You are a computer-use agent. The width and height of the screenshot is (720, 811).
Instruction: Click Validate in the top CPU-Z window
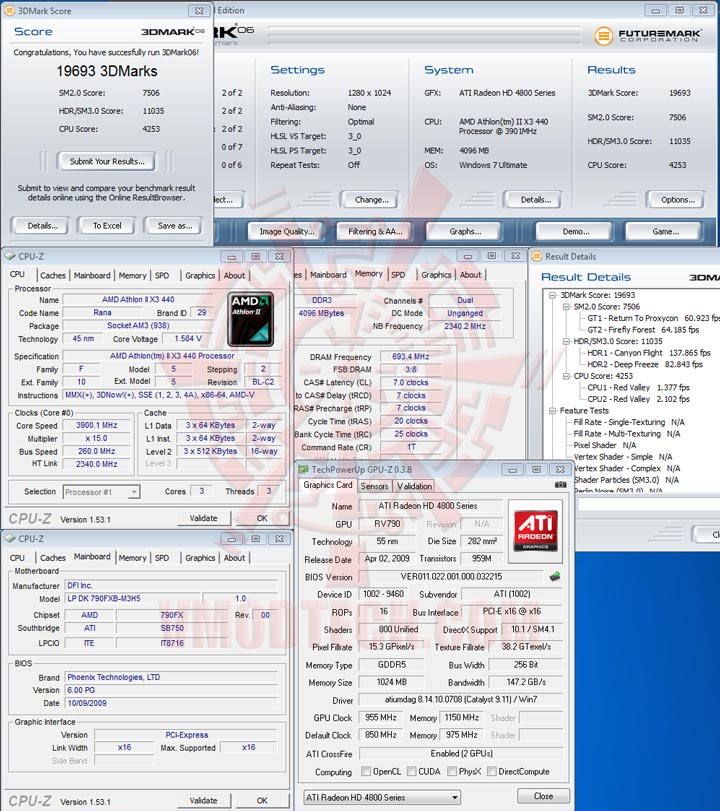click(x=203, y=518)
